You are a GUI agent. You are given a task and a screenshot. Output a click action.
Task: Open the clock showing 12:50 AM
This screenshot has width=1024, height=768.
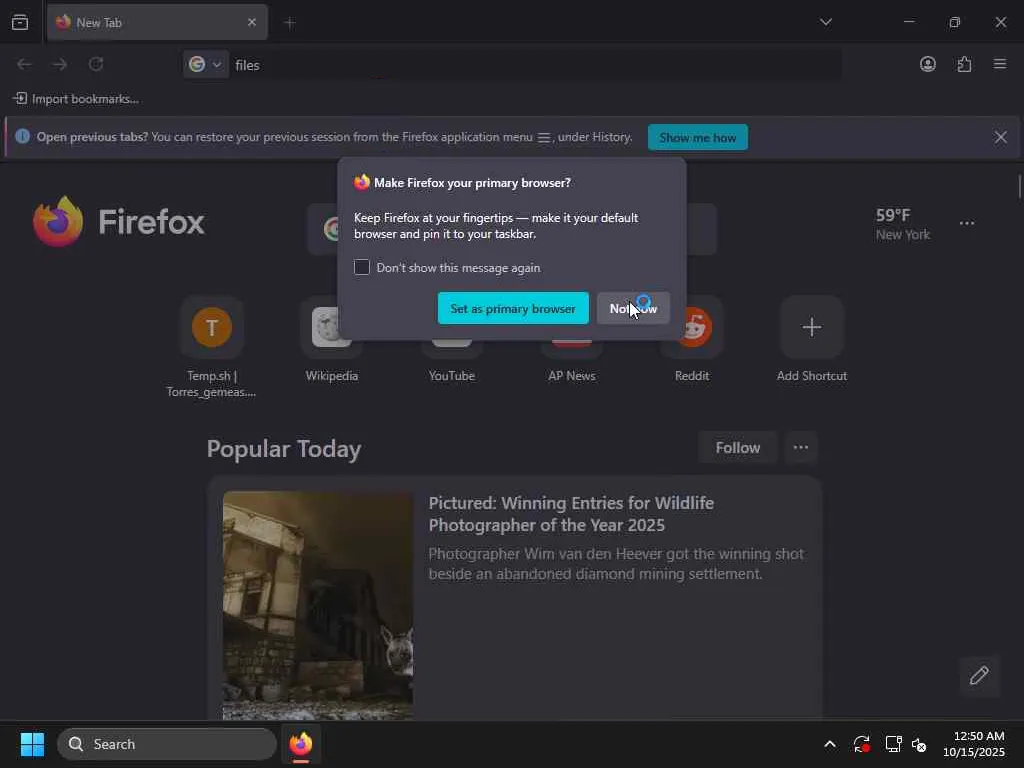tap(974, 744)
